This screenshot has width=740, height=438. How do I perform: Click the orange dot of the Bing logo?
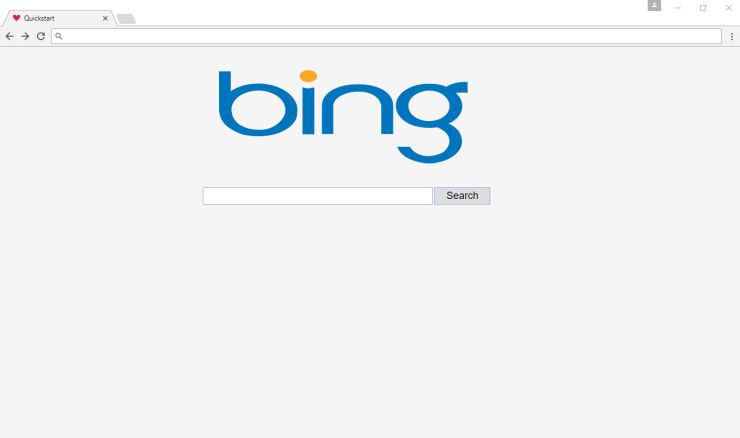coord(308,76)
